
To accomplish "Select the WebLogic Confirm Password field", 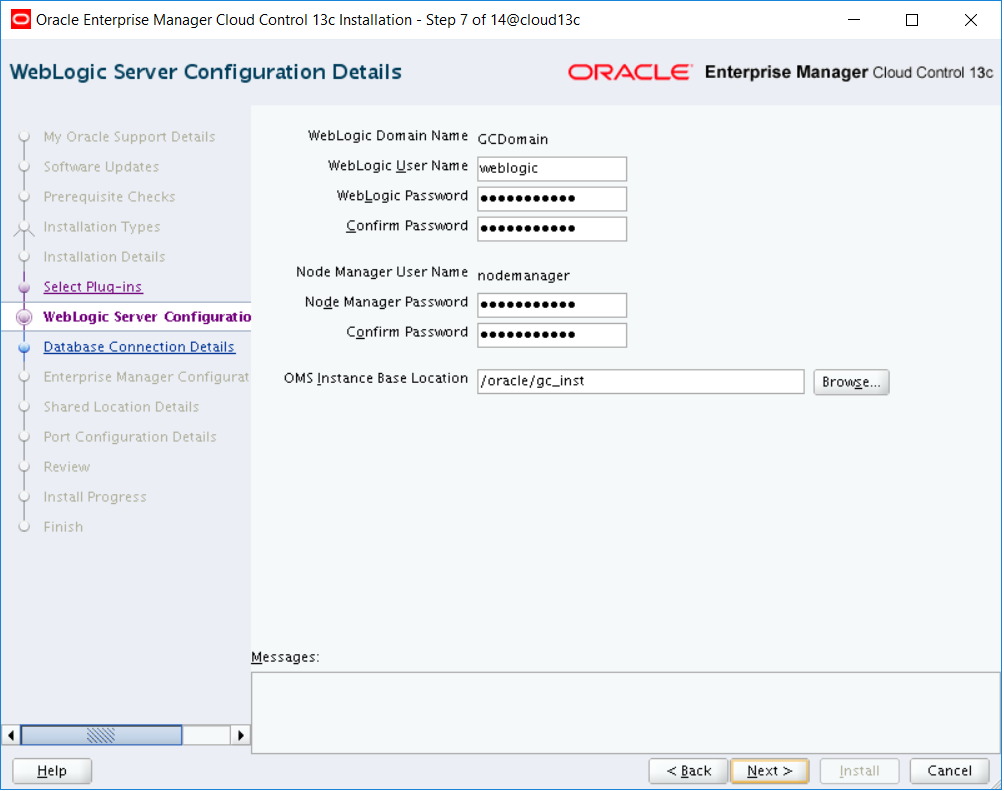I will click(x=552, y=229).
